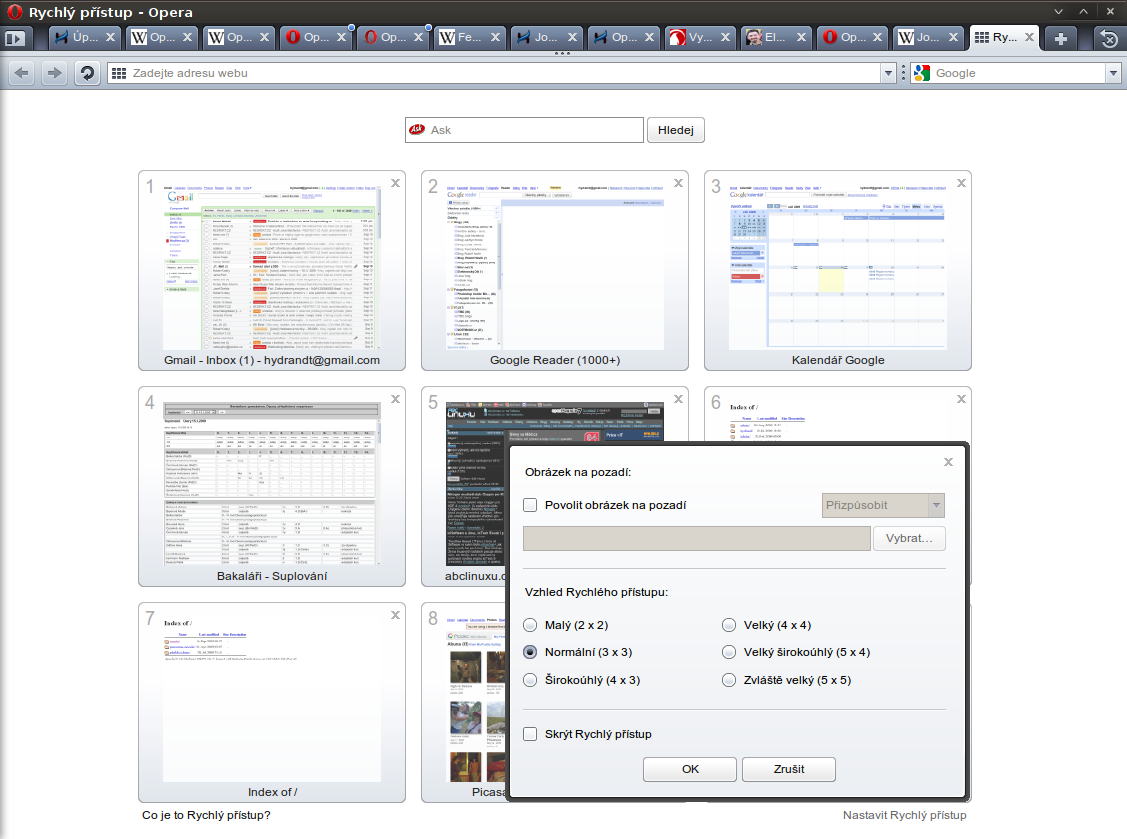
Task: Open Gmail Inbox speed dial thumbnail
Action: (x=272, y=270)
